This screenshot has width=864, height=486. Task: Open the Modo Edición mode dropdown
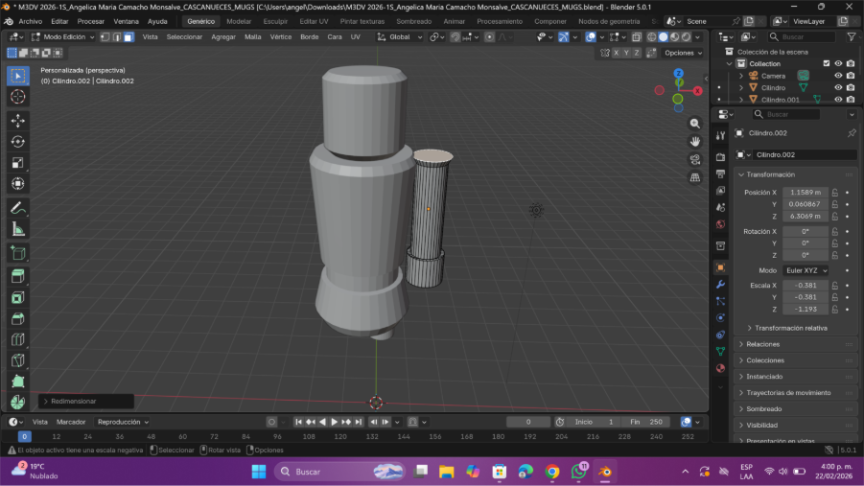(63, 37)
